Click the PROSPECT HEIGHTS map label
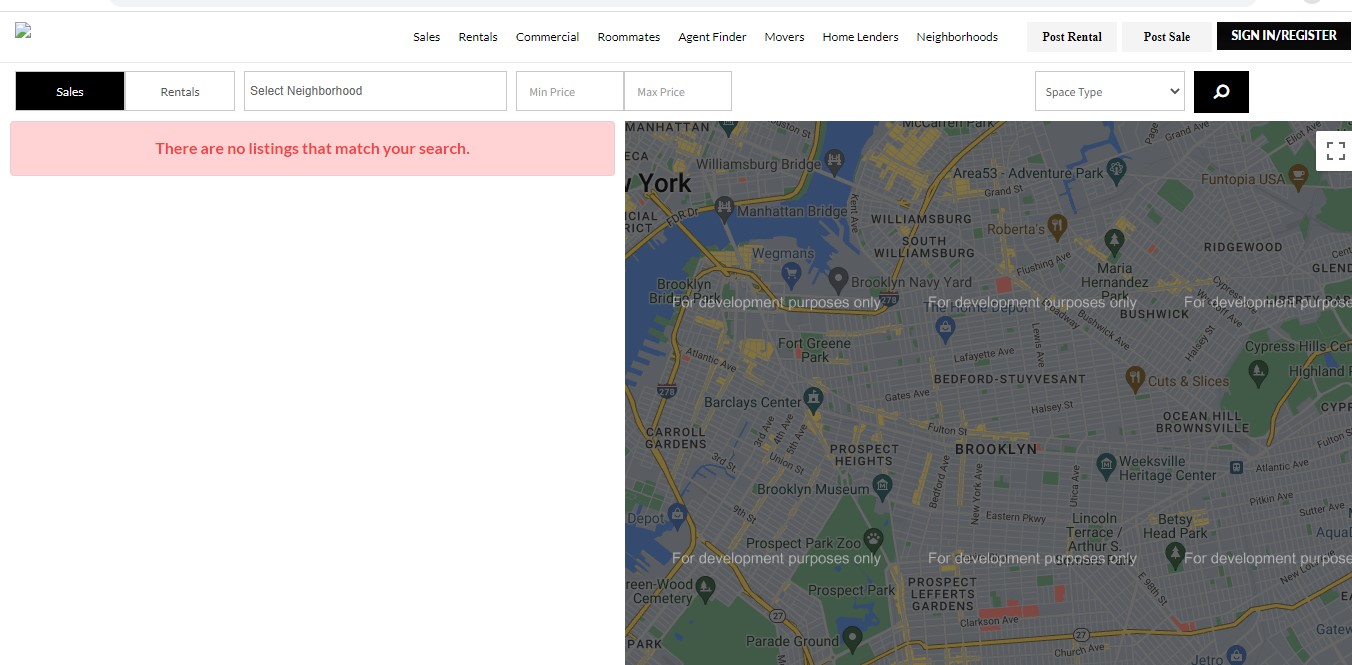This screenshot has height=665, width=1352. (x=865, y=455)
